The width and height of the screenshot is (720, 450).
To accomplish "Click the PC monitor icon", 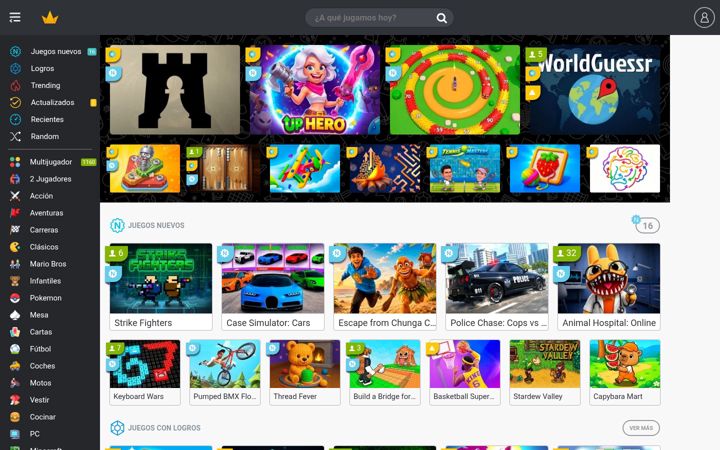I will coord(15,434).
